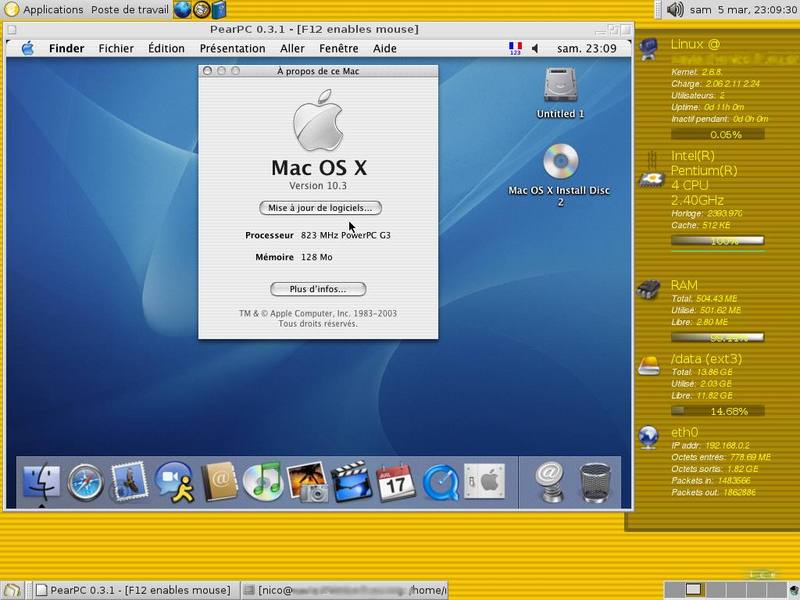Click the CPU 100% usage bar
800x600 pixels.
(x=717, y=241)
